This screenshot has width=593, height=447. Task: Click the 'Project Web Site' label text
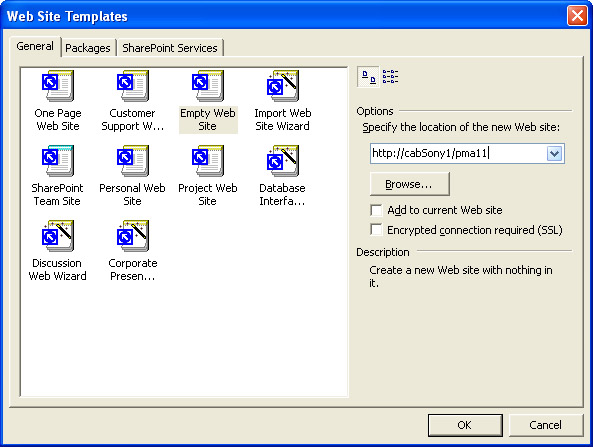[208, 194]
